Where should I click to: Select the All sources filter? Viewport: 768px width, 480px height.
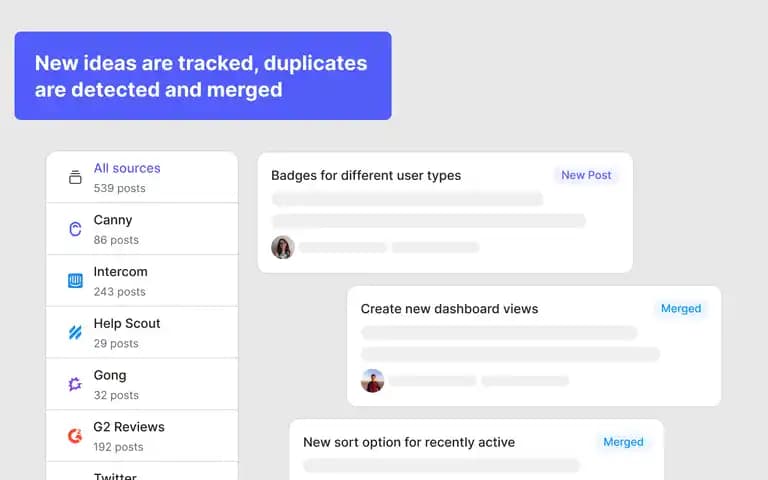(x=142, y=177)
